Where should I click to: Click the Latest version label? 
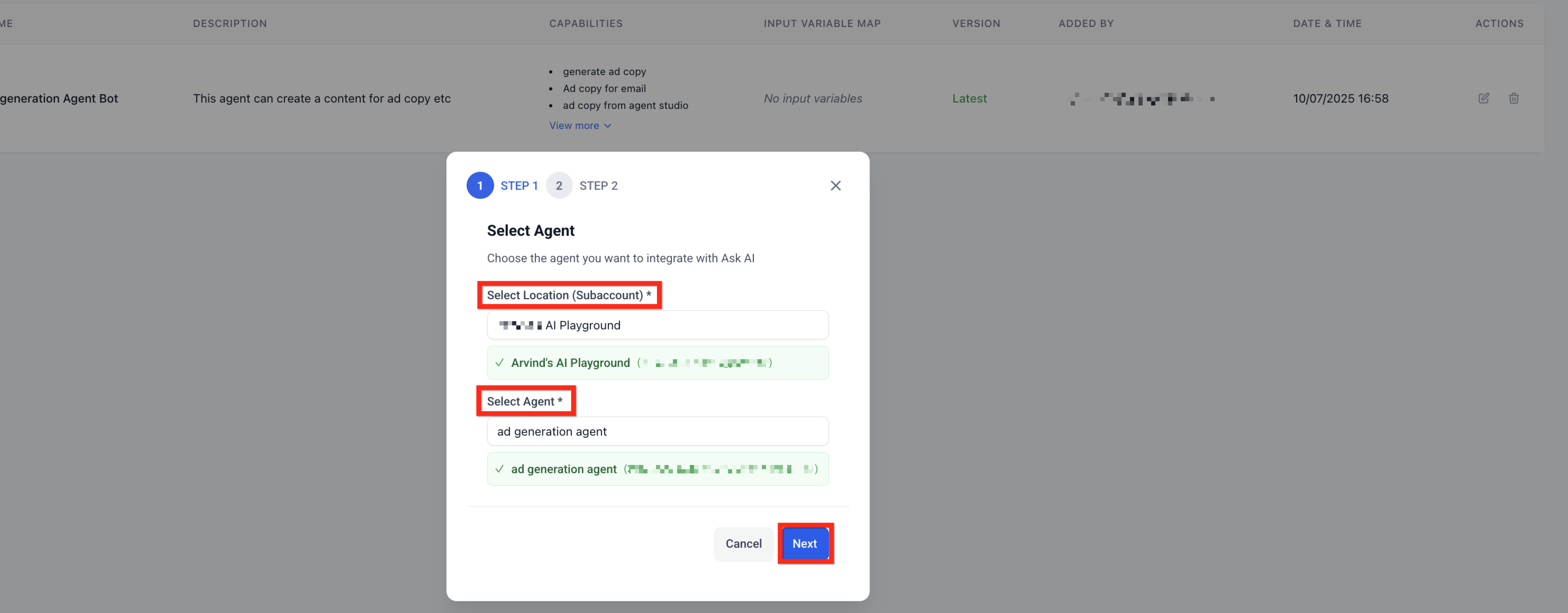point(969,99)
